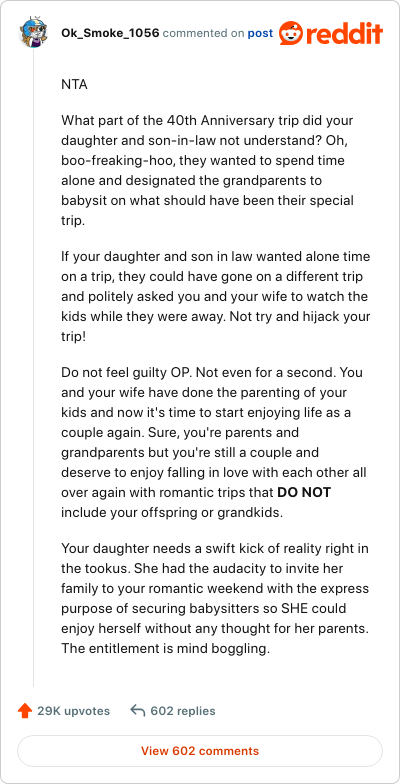Screen dimensions: 400x784
Task: Click the paragraph starting 'If your daughter'
Action: (x=215, y=297)
